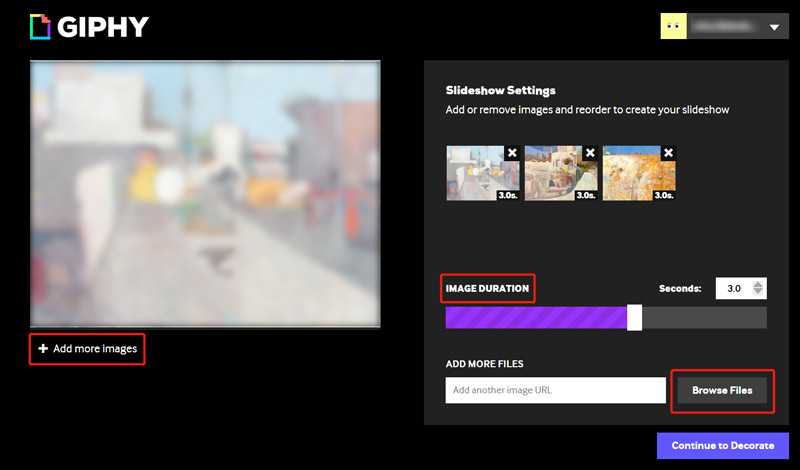The width and height of the screenshot is (800, 470).
Task: Open the user avatar icon
Action: click(x=673, y=26)
